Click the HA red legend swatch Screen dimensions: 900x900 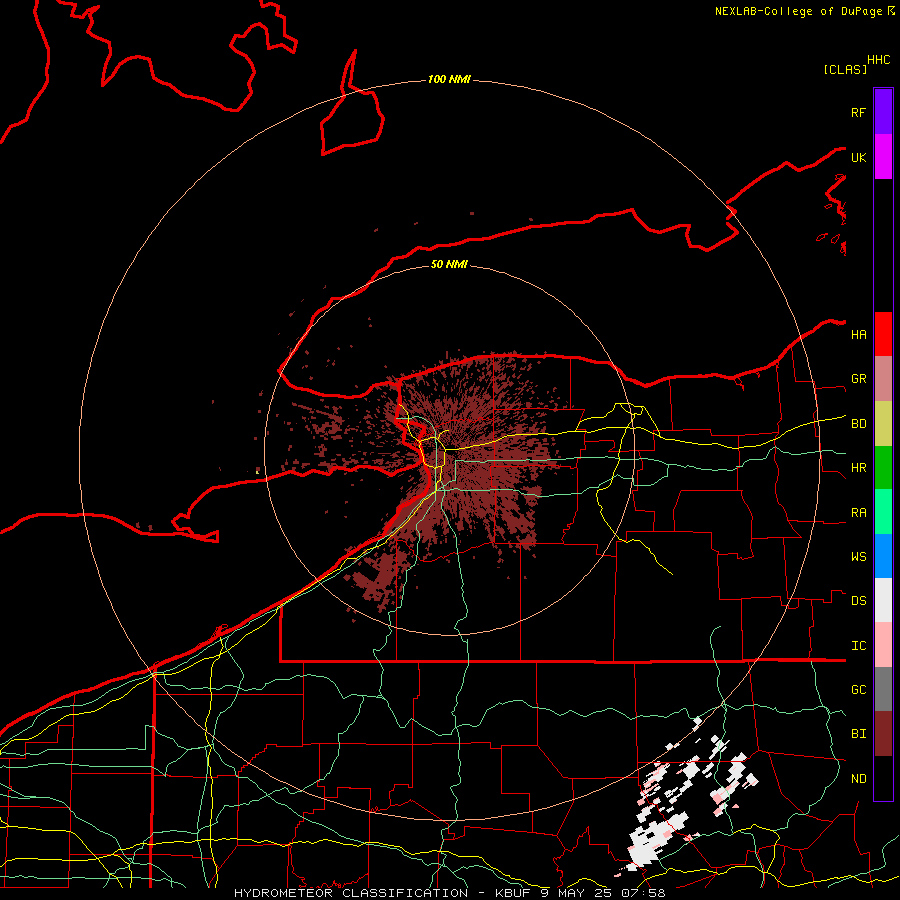pyautogui.click(x=883, y=334)
